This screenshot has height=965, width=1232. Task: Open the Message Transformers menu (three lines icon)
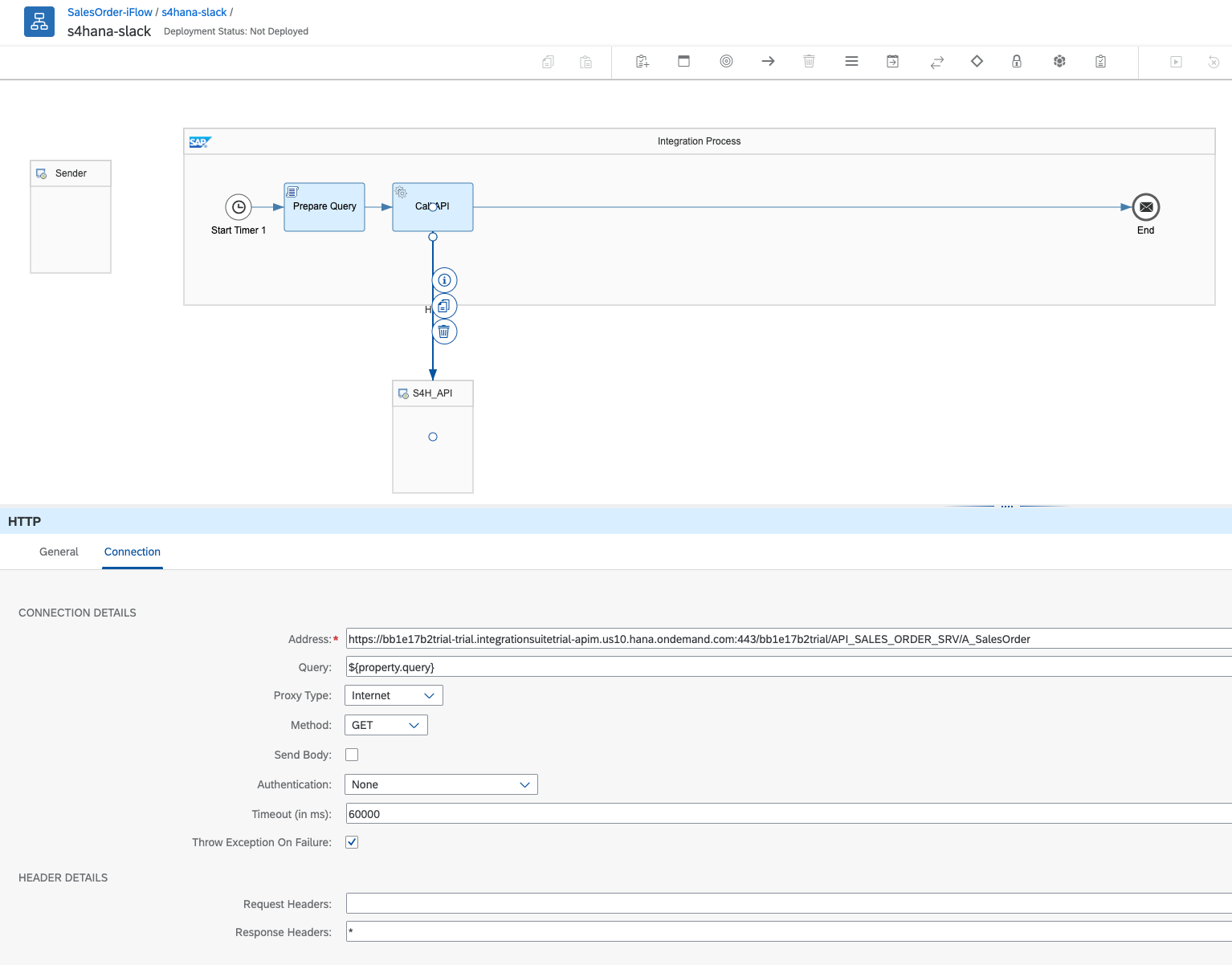coord(852,61)
